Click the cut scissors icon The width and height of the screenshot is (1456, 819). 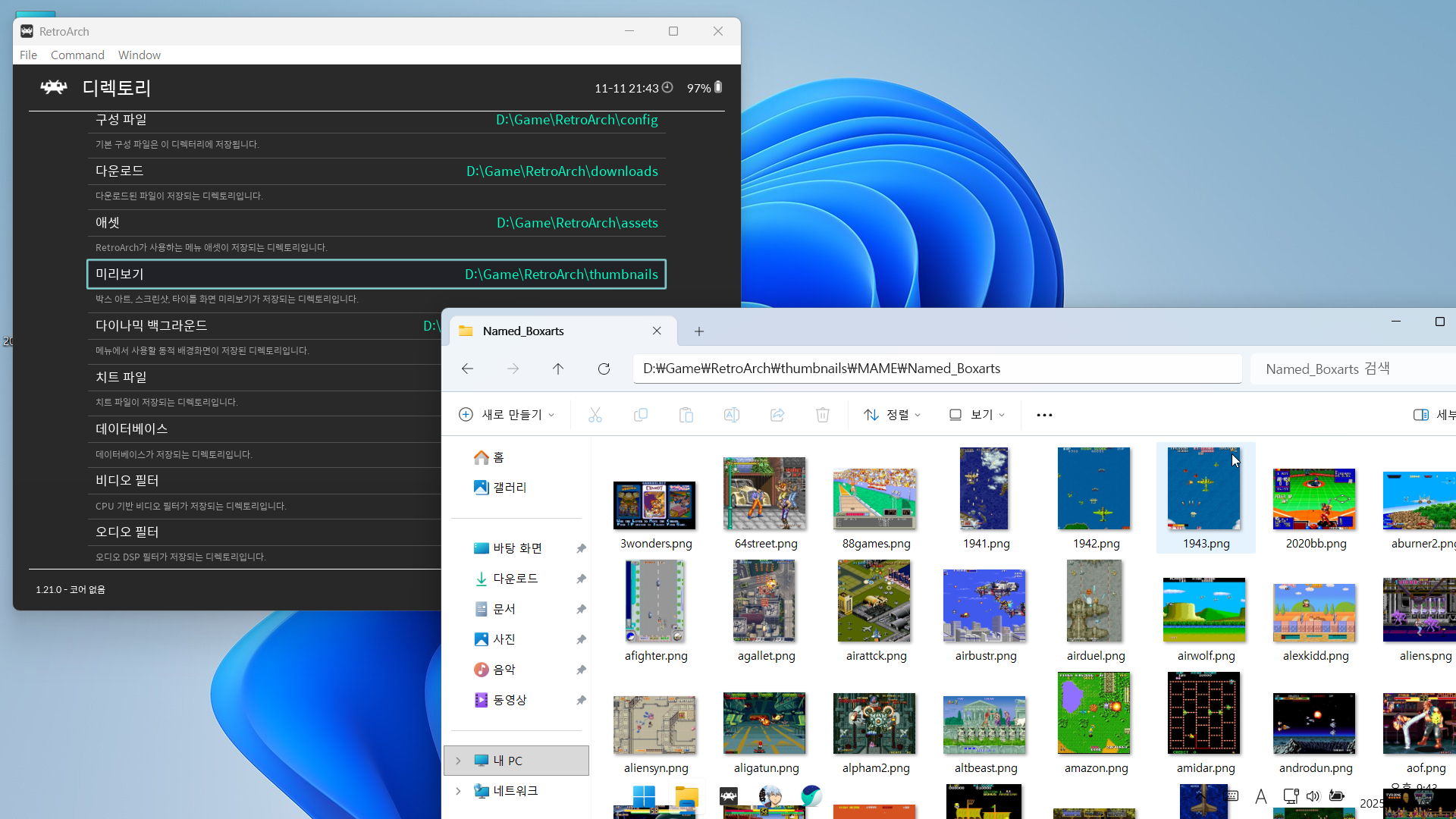595,415
